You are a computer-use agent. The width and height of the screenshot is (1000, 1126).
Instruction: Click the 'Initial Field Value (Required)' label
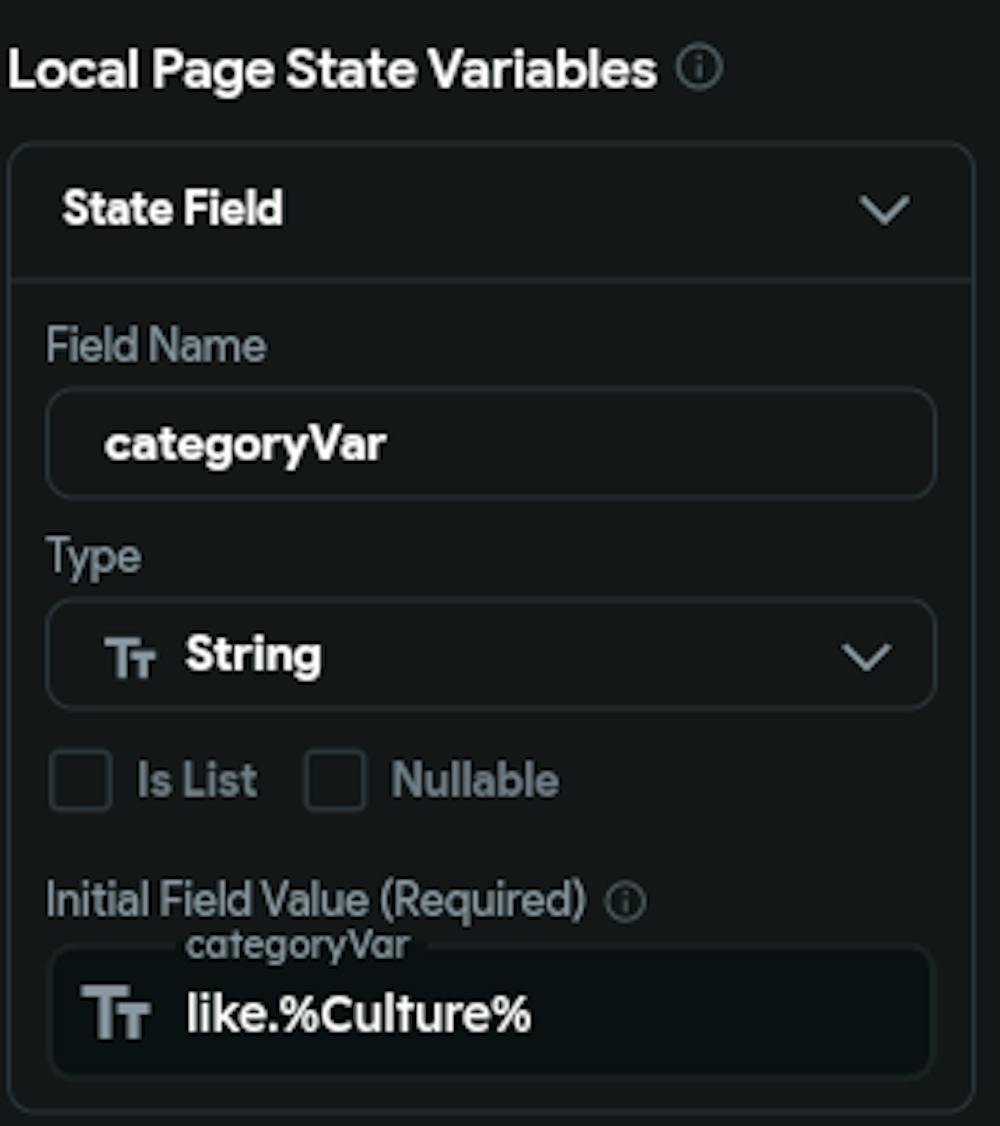pos(315,900)
